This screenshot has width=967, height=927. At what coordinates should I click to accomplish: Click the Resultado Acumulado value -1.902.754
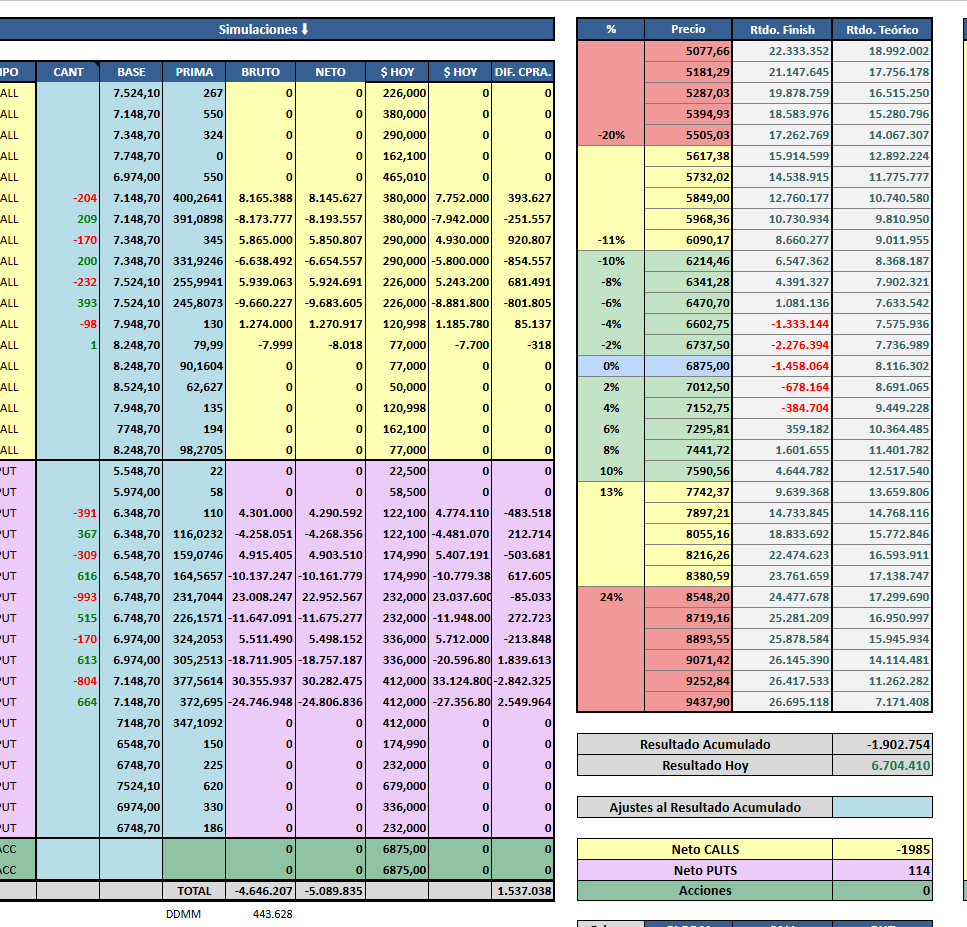[882, 744]
